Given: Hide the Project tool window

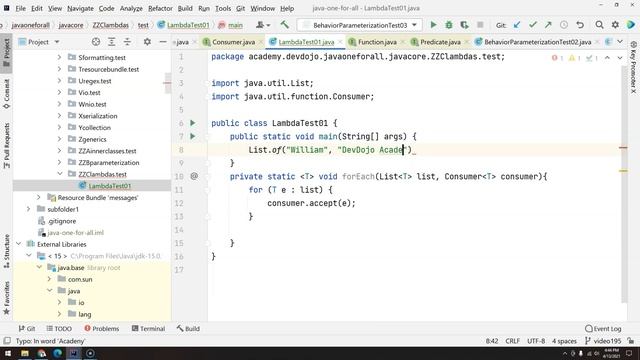Looking at the screenshot, I should point(162,42).
